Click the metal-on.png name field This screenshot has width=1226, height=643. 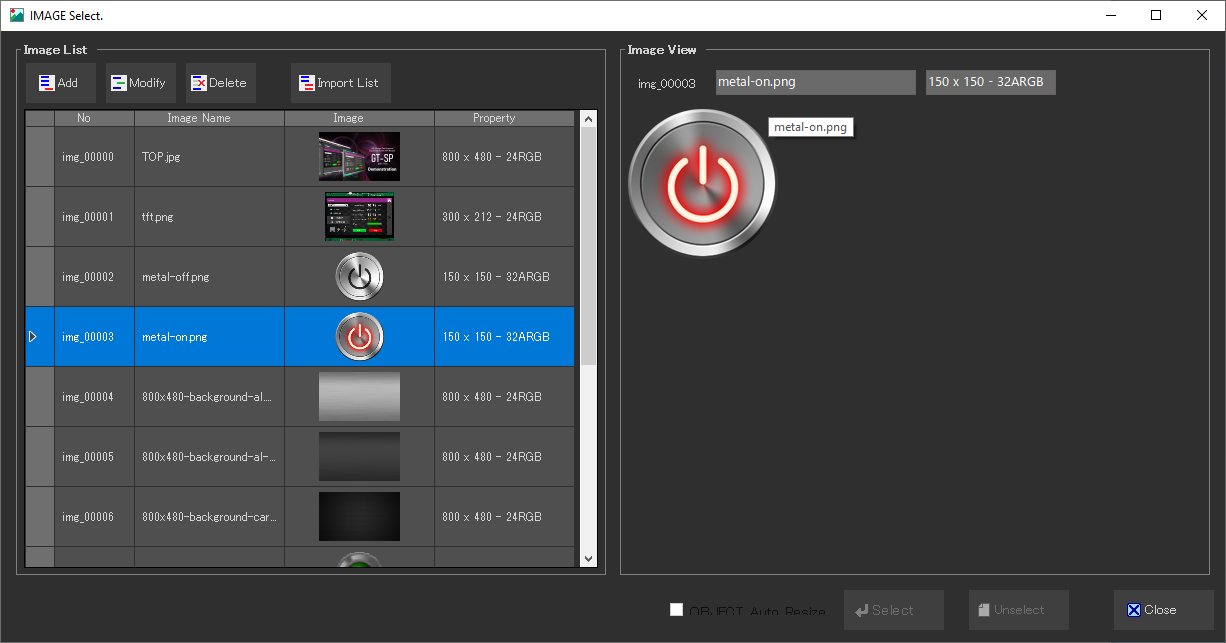click(815, 82)
